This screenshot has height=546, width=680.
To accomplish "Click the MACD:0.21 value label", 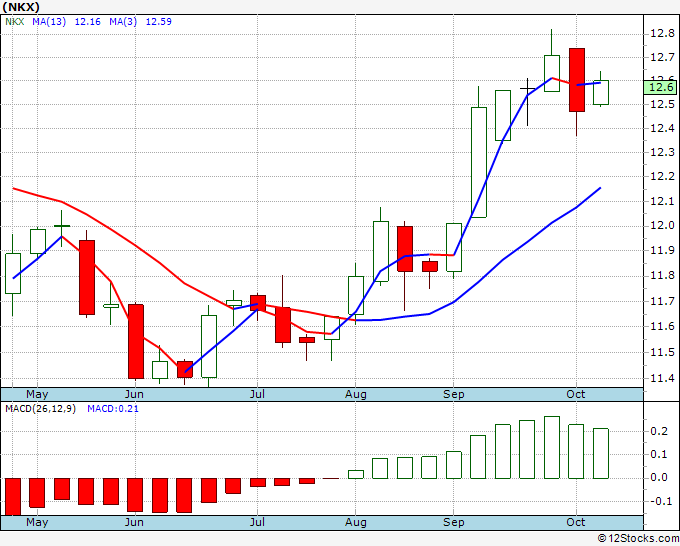I will (x=113, y=409).
